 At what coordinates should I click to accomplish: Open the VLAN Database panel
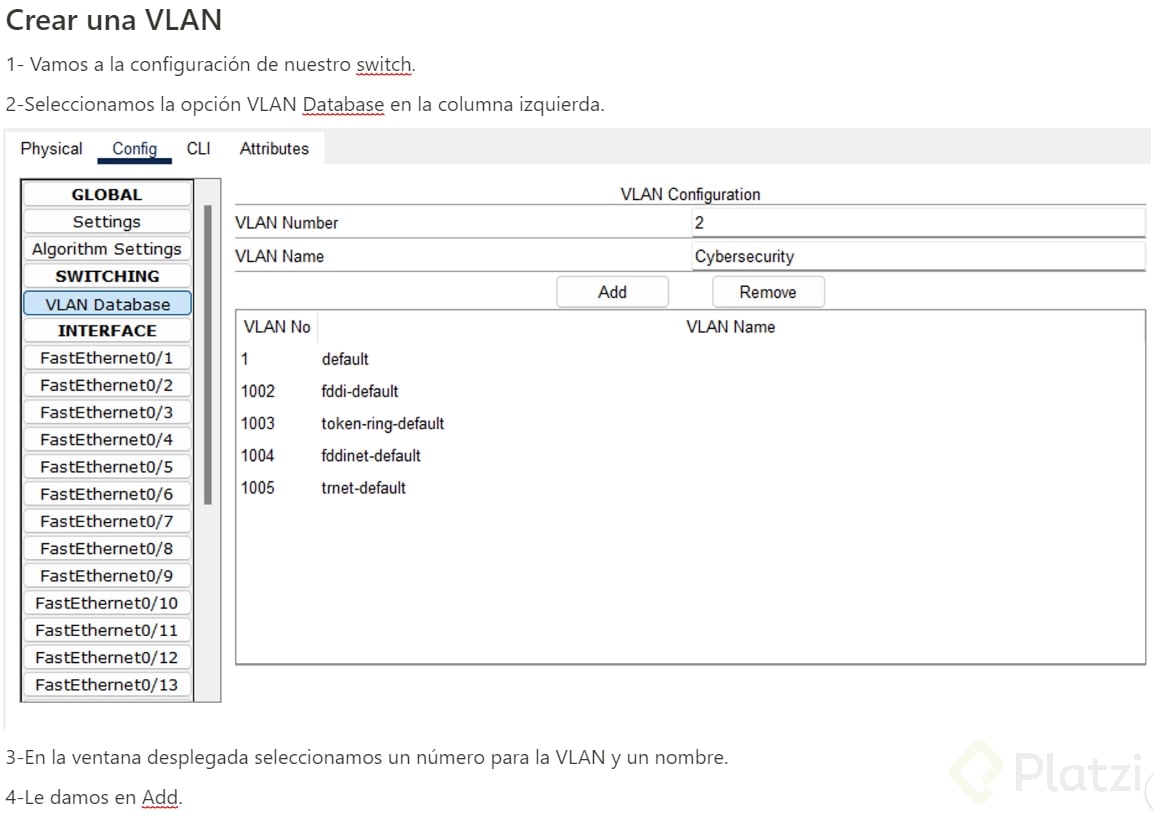point(106,303)
